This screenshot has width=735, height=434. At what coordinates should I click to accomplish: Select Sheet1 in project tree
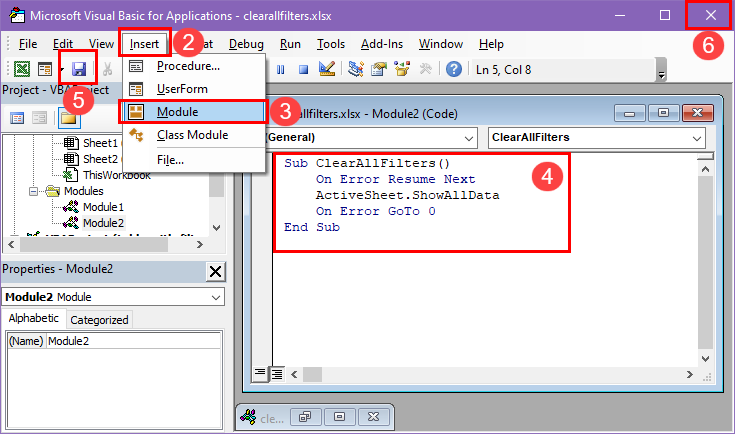100,143
